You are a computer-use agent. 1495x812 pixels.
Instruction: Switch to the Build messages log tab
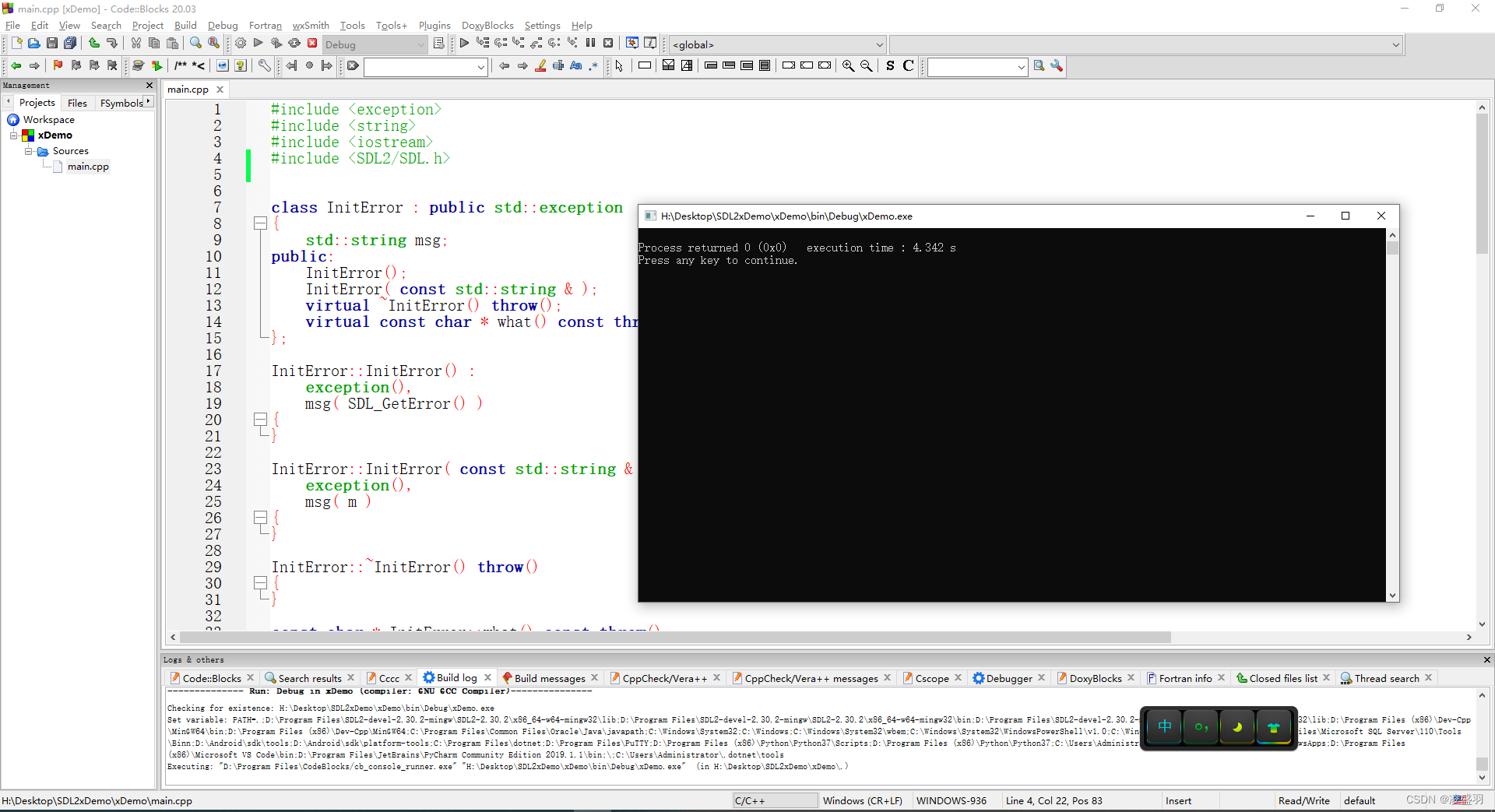[550, 678]
